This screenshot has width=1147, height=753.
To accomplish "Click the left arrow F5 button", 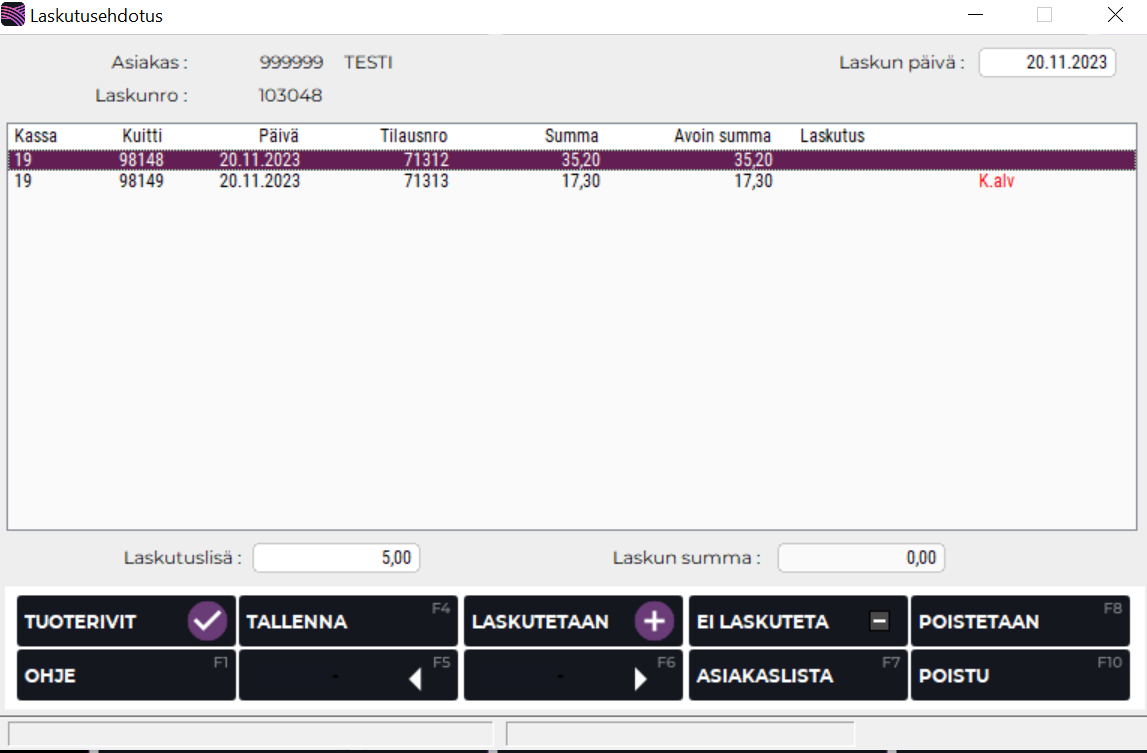I will click(348, 676).
